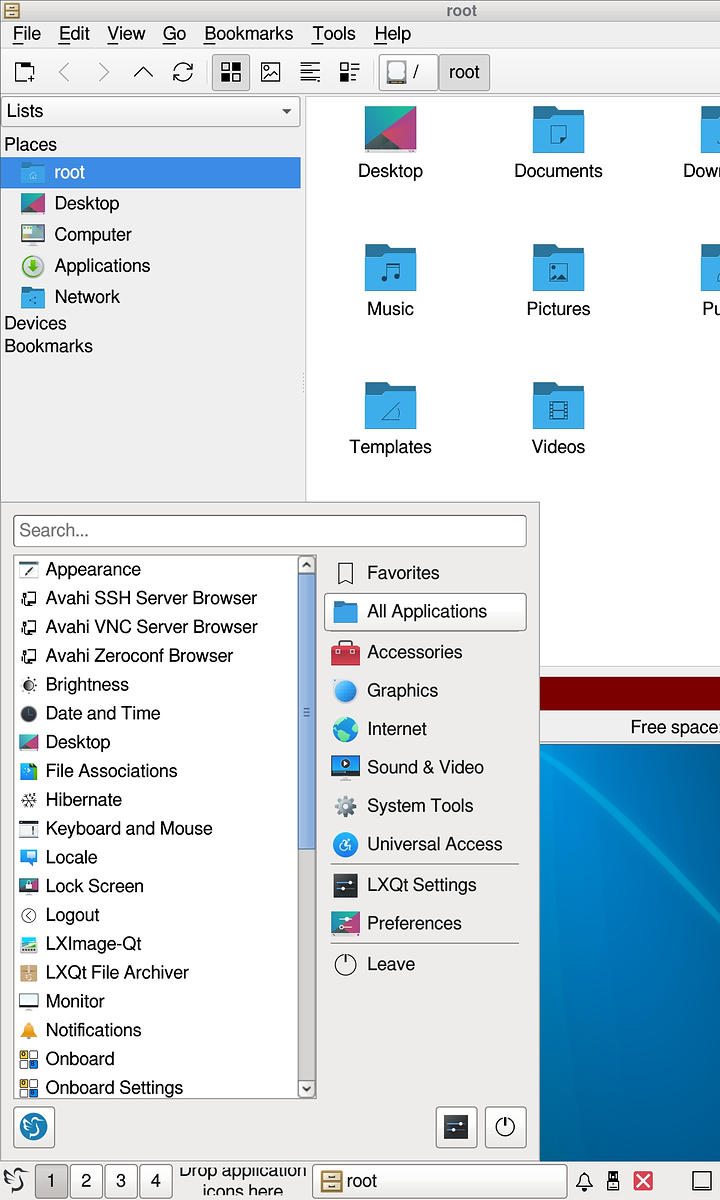This screenshot has width=720, height=1200.
Task: Go up to the parent folder
Action: pos(143,72)
